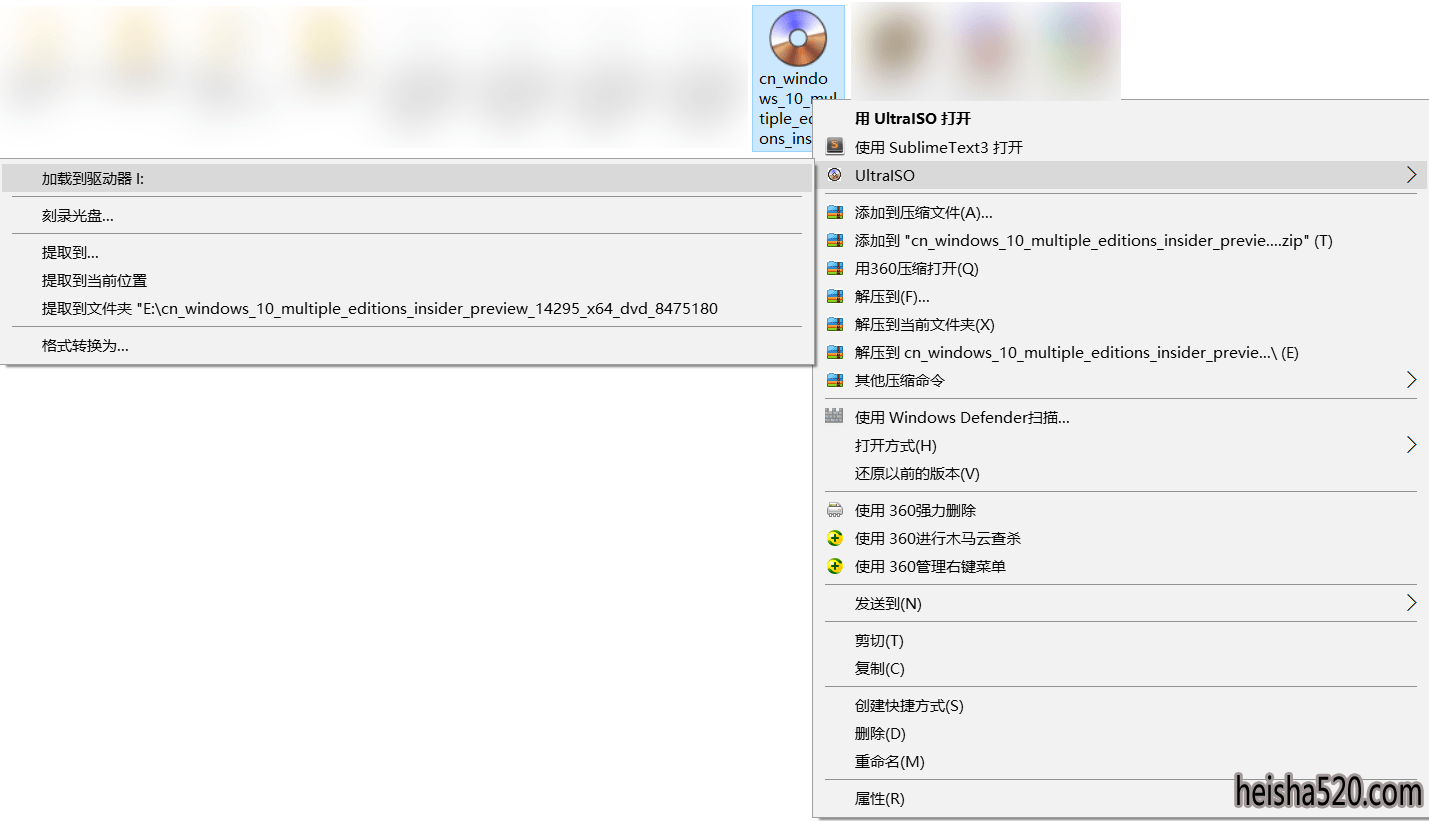Click the zip icon beside 用360压缩打开(Q)
This screenshot has width=1429, height=821.
pos(835,268)
